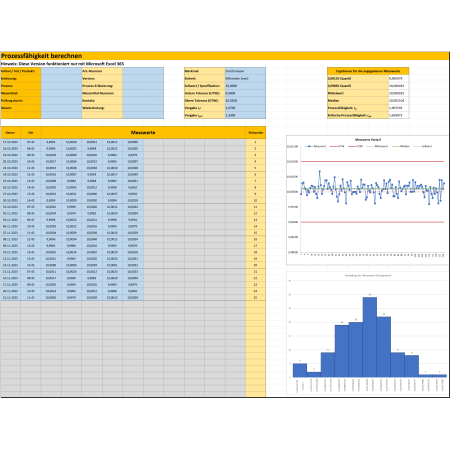Select the tallest histogram bar

point(370,337)
